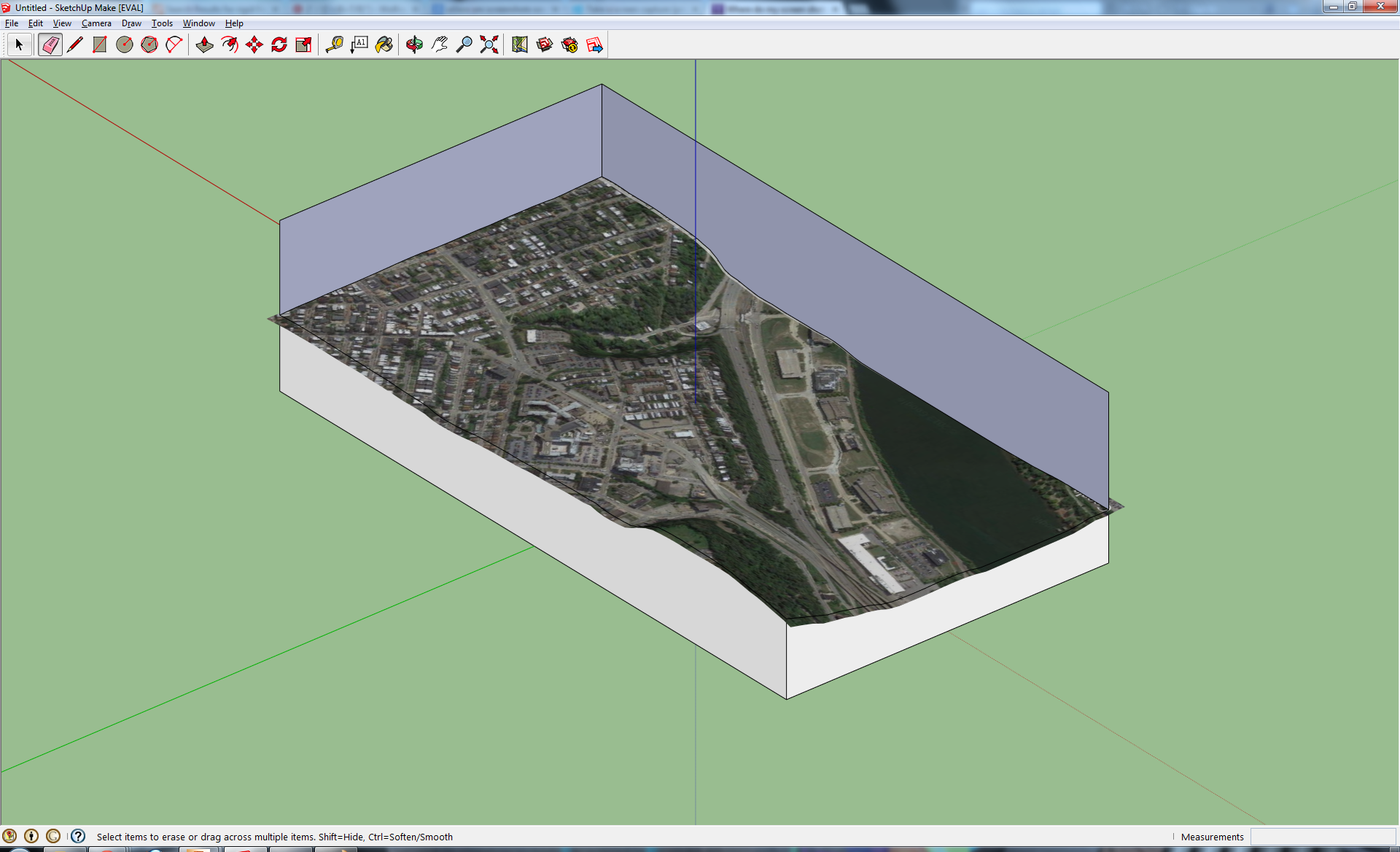The image size is (1400, 852).
Task: Pick the Tape Measure tool
Action: [335, 45]
